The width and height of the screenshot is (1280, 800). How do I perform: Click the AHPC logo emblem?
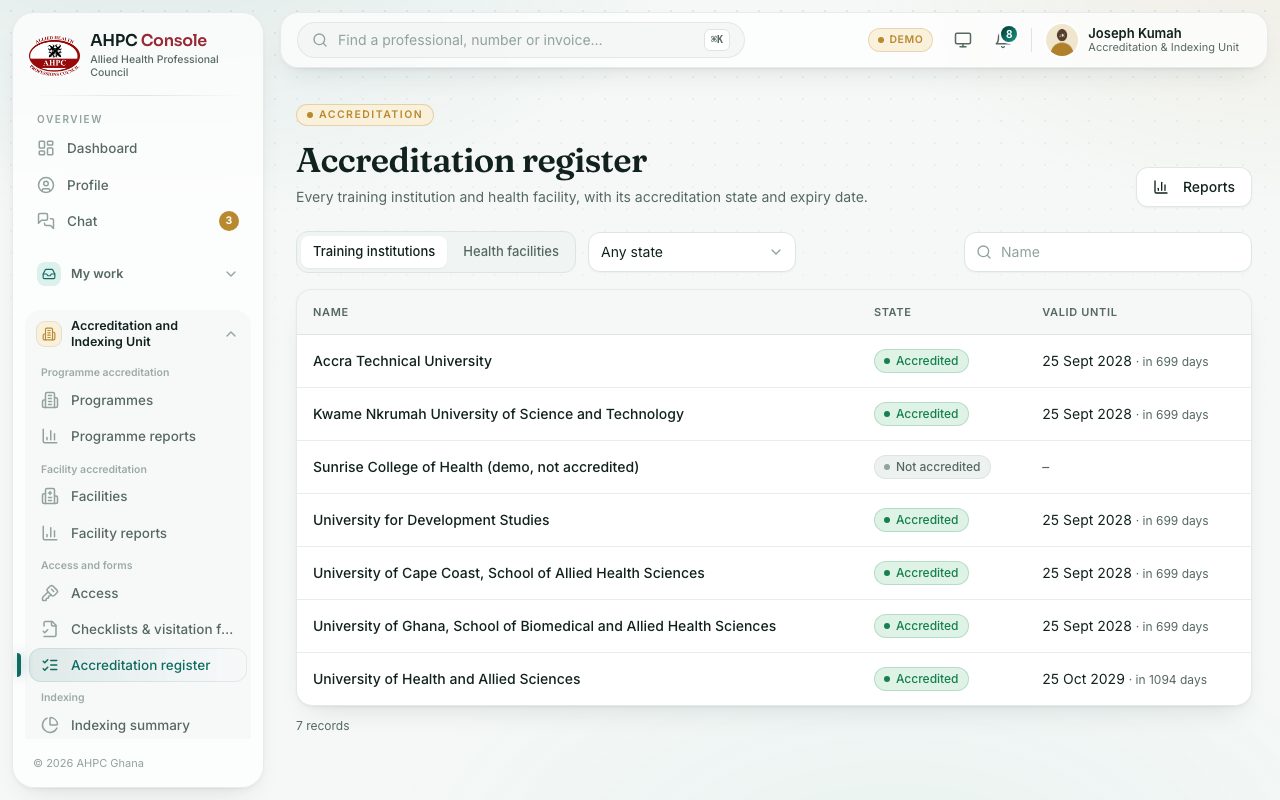[x=54, y=56]
